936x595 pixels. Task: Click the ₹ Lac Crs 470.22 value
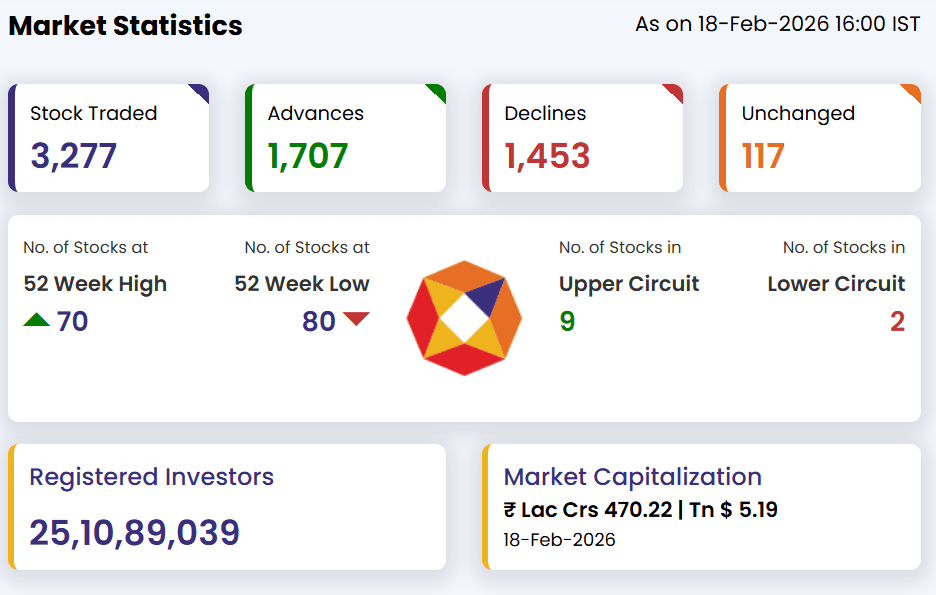pyautogui.click(x=588, y=510)
